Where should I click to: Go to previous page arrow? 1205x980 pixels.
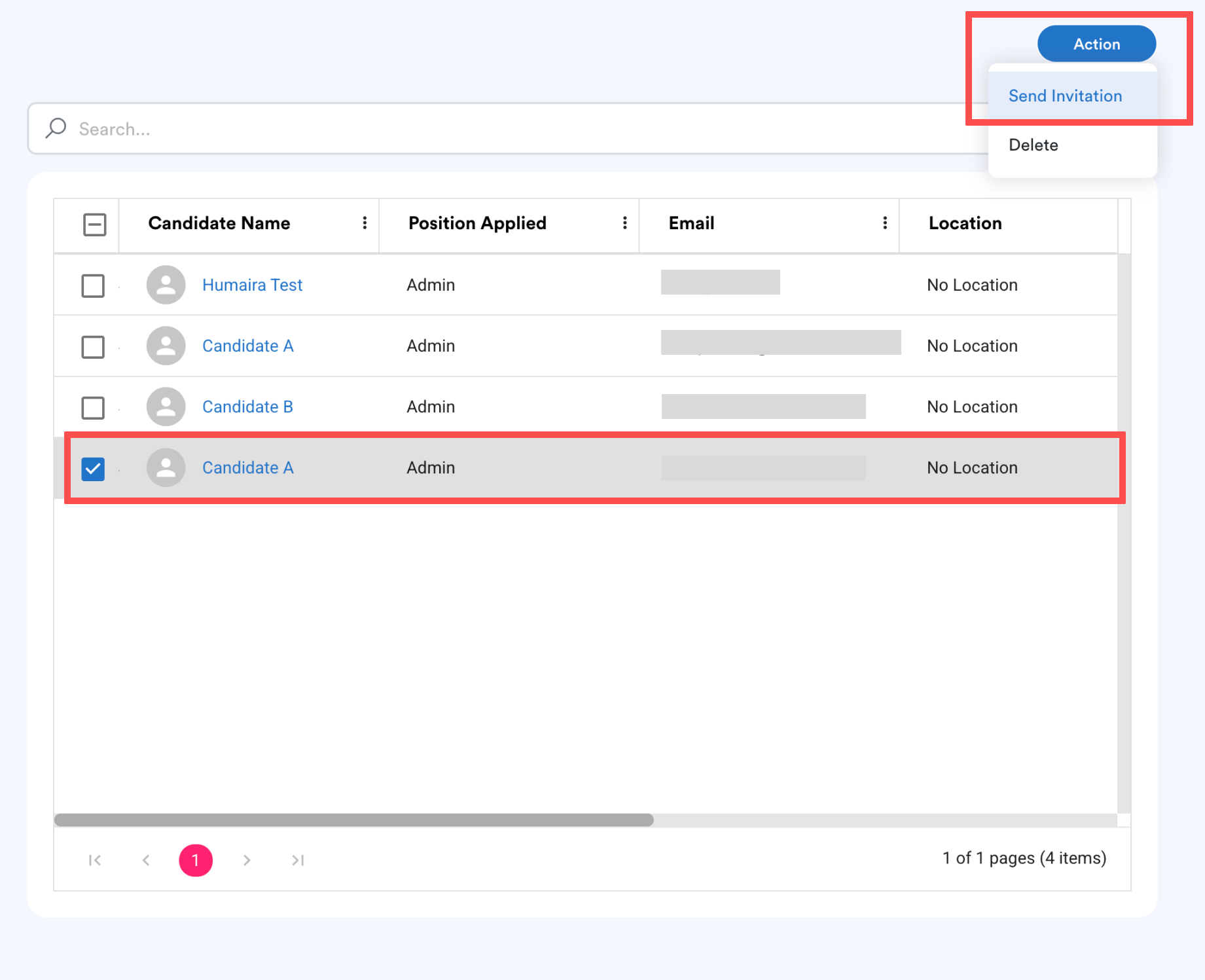146,860
